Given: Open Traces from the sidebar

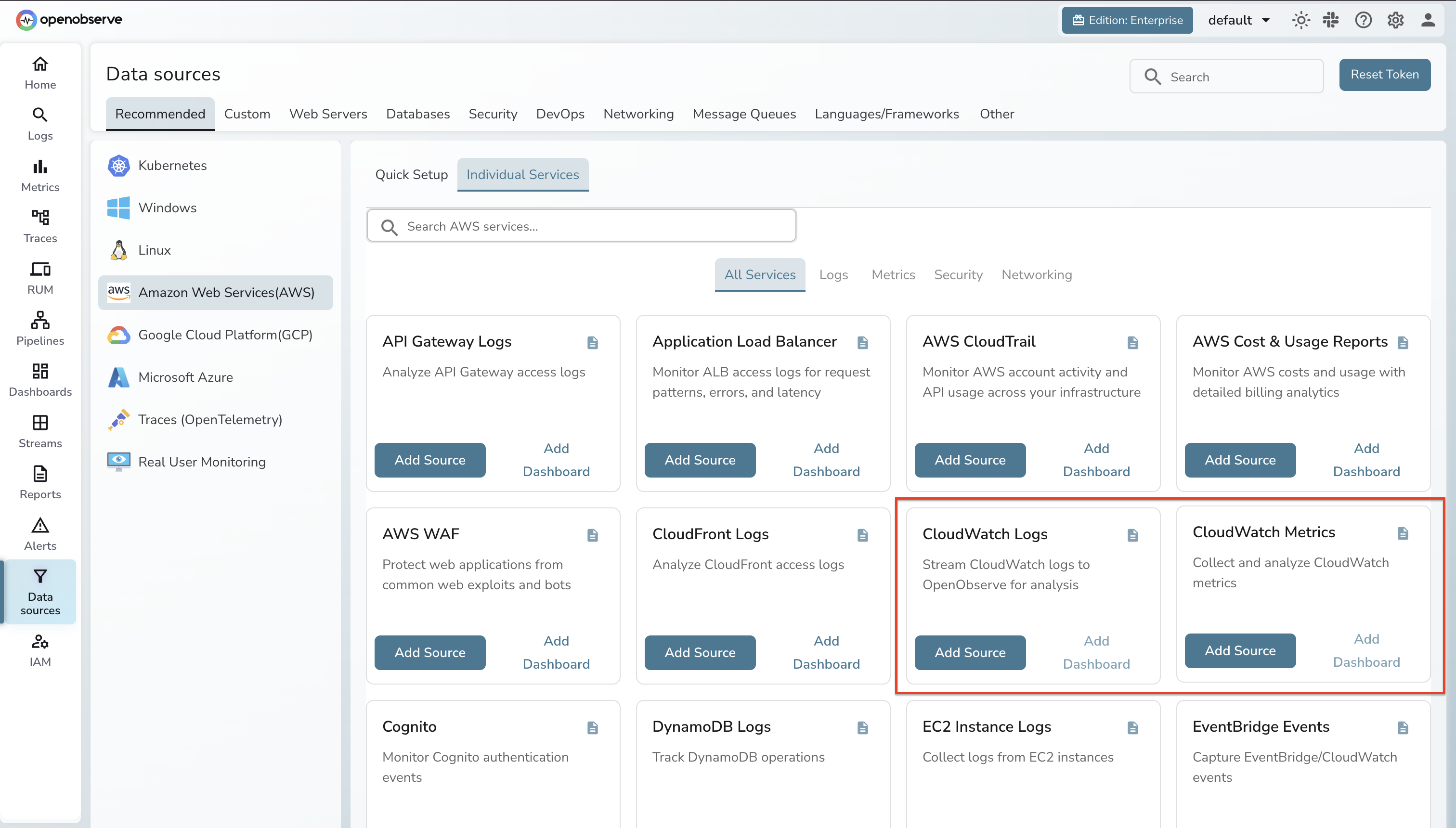Looking at the screenshot, I should 40,225.
